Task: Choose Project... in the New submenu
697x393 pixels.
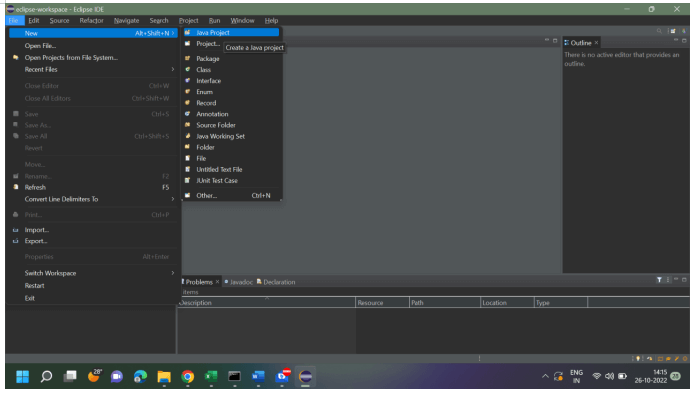Action: click(x=208, y=44)
